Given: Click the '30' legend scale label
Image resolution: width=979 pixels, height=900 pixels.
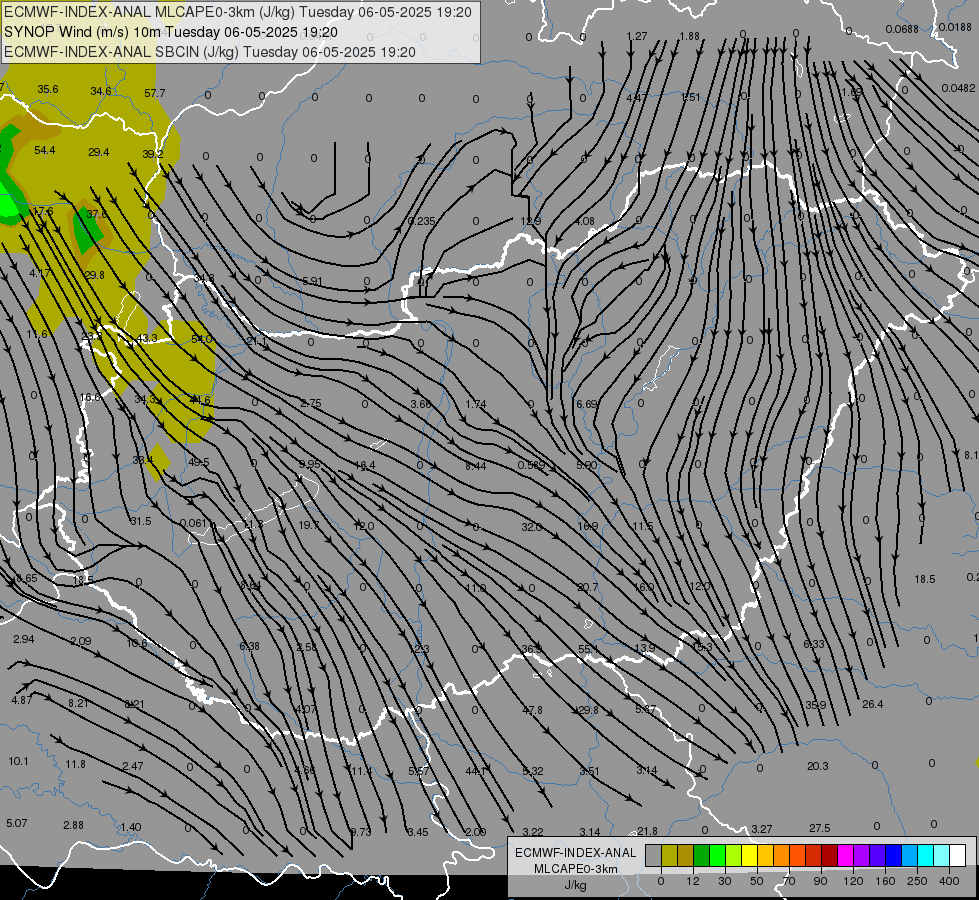Looking at the screenshot, I should point(724,881).
